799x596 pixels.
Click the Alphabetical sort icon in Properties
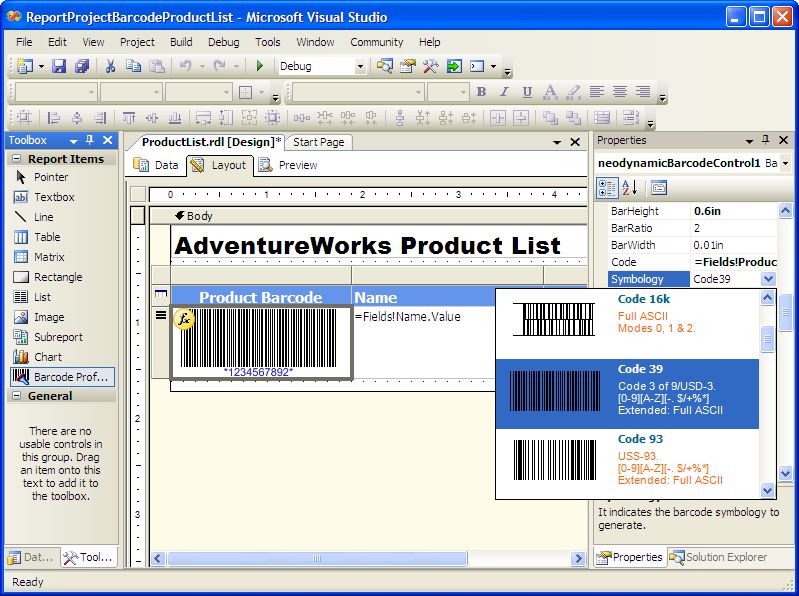point(630,187)
